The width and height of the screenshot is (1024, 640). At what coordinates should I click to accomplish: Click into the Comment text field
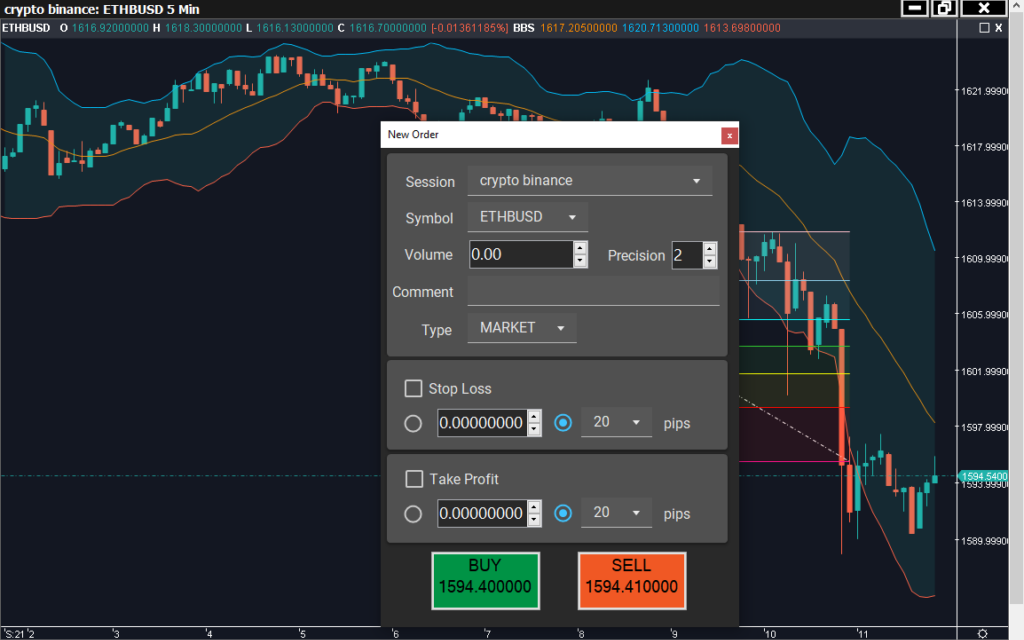point(593,292)
